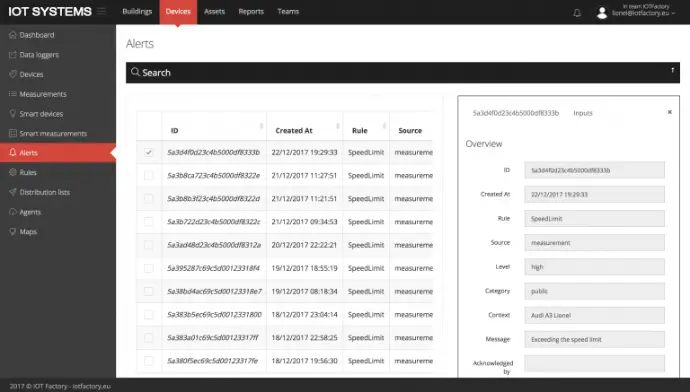
Task: Check alert 5a38bd4ac69c5d00123318e7 checkbox
Action: (149, 291)
